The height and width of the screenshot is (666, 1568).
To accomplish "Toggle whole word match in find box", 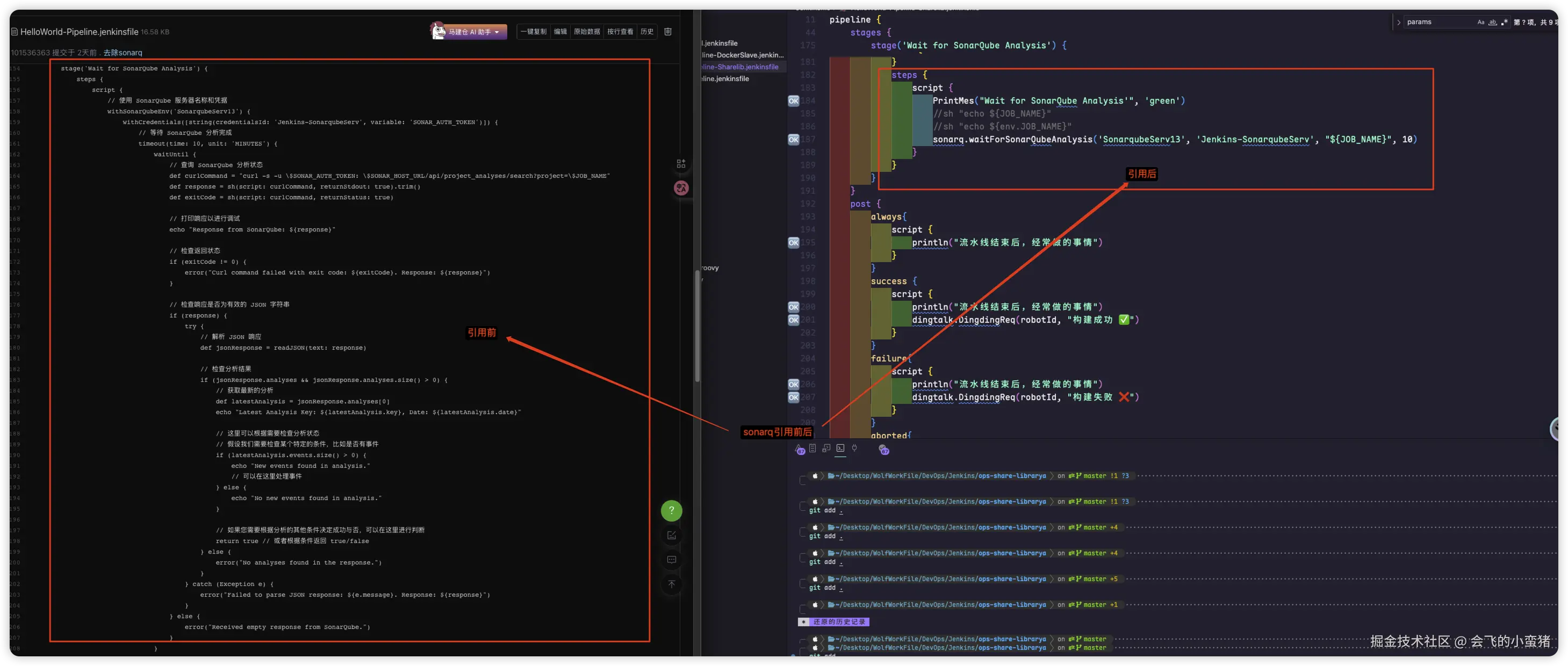I will point(1493,22).
